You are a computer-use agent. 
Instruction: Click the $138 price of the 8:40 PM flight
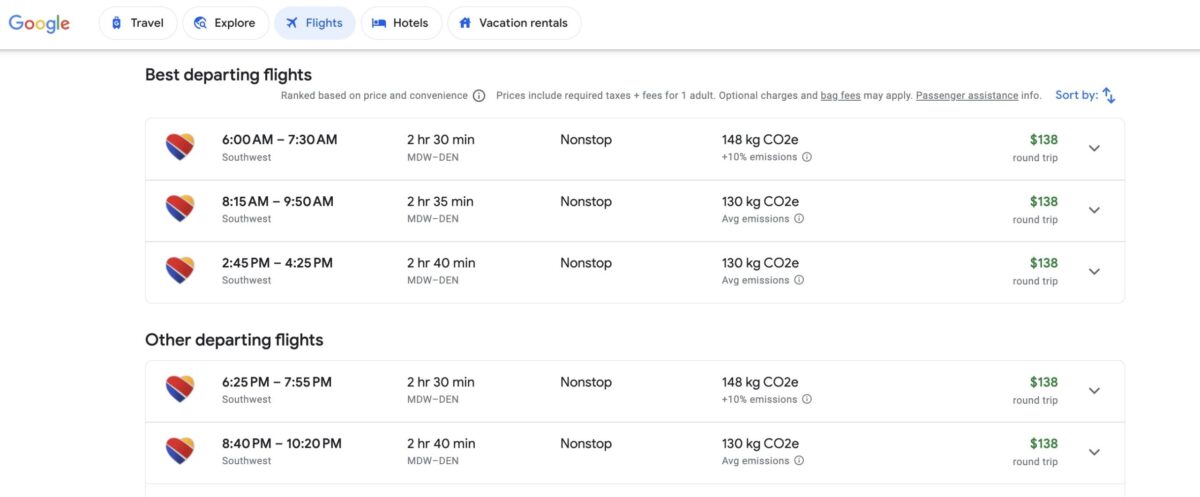1043,444
